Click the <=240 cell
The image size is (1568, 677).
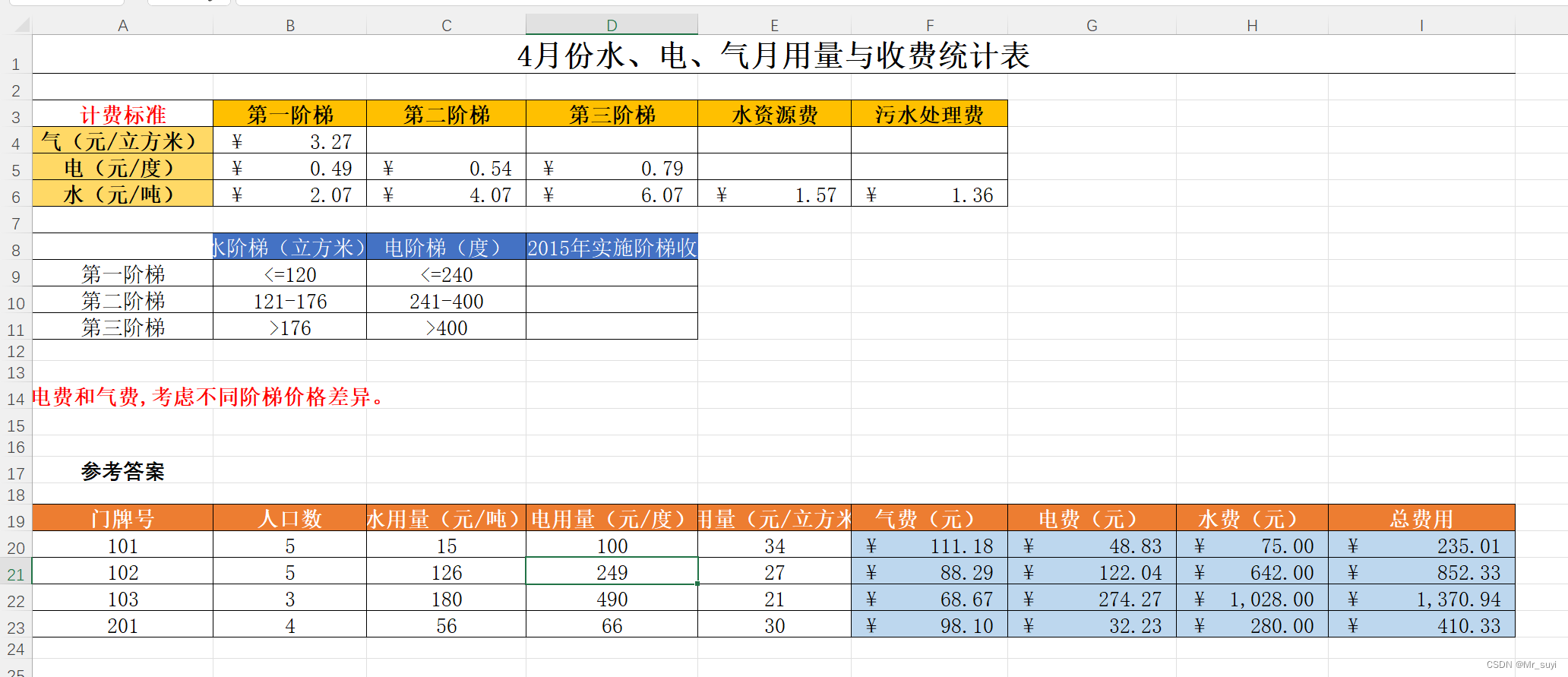(447, 274)
